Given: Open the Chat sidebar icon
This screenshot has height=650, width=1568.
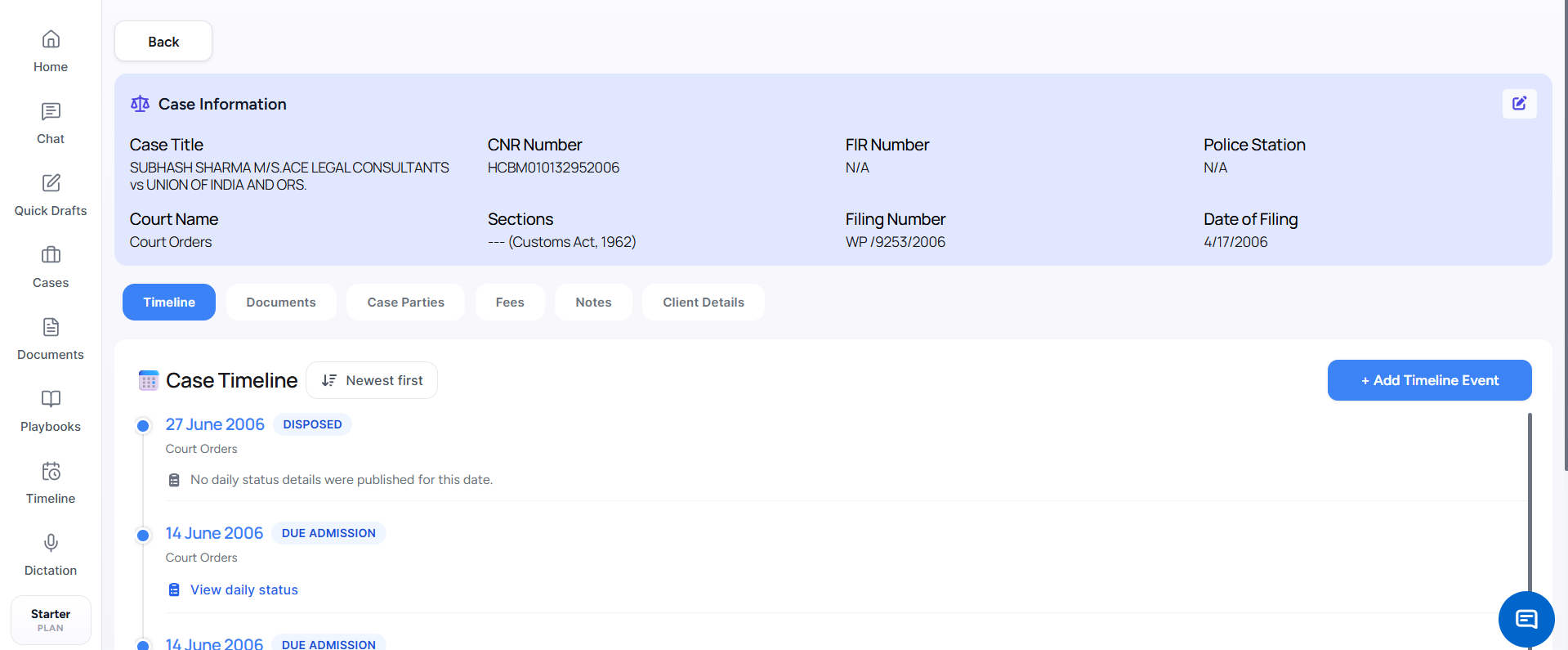Looking at the screenshot, I should click(x=51, y=111).
